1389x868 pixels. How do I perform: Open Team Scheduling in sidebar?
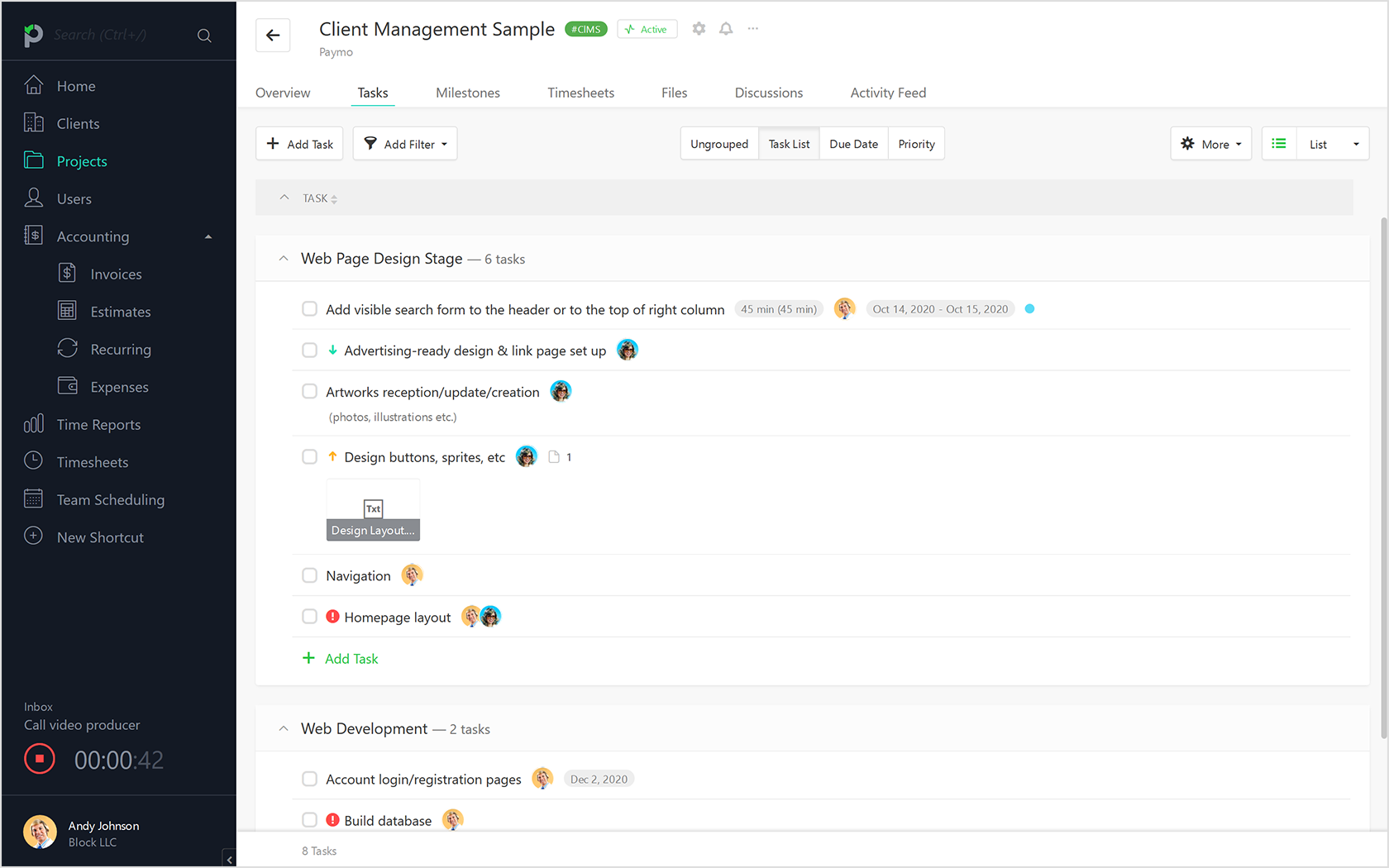click(x=110, y=499)
